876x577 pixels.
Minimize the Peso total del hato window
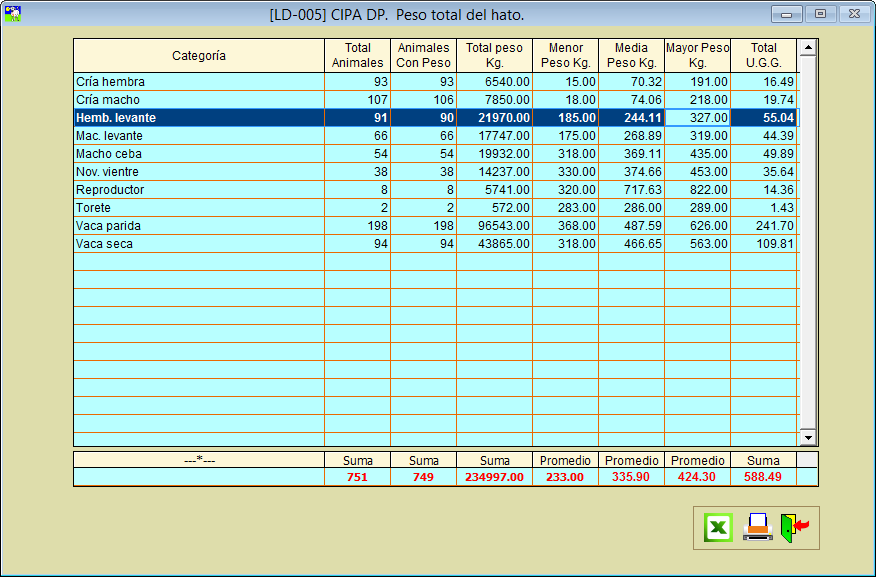(786, 14)
